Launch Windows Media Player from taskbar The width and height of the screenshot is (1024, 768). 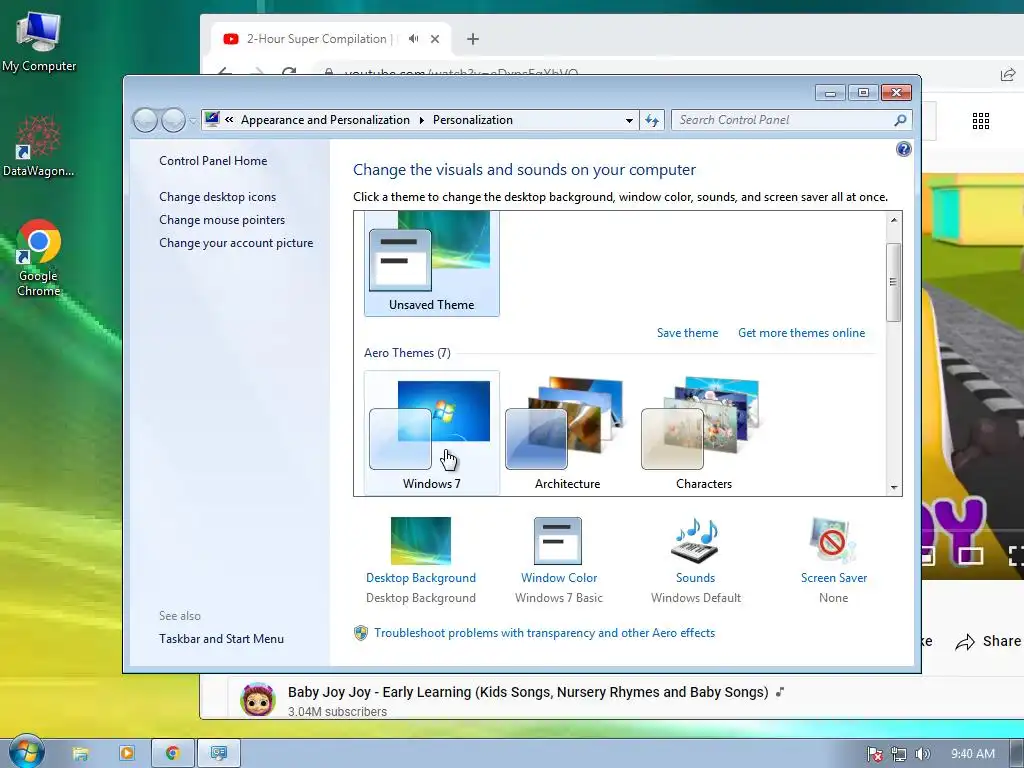(127, 754)
